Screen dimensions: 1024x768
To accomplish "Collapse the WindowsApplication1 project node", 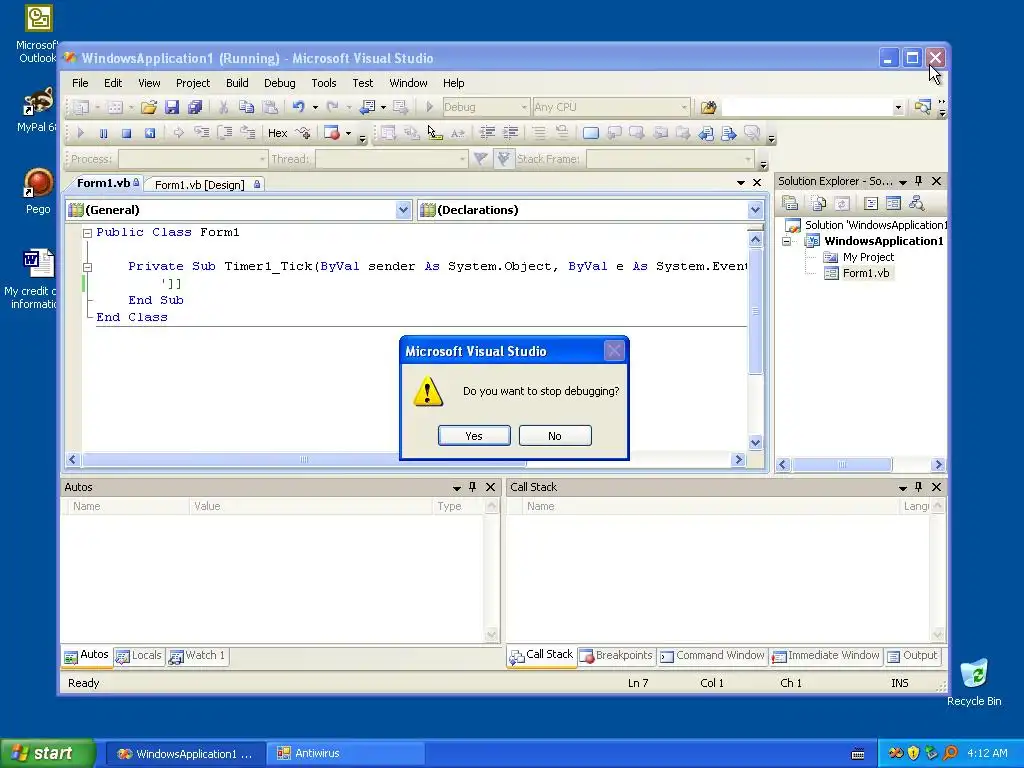I will coord(787,241).
